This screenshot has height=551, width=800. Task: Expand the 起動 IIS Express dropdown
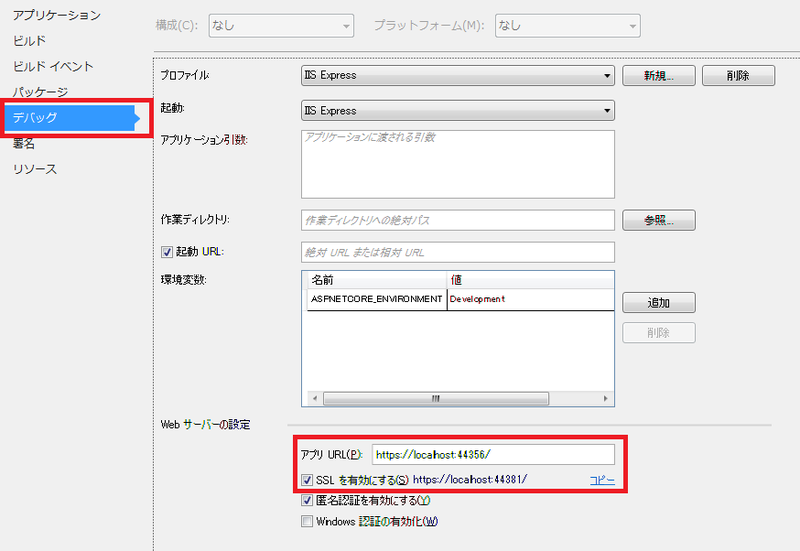click(x=458, y=111)
